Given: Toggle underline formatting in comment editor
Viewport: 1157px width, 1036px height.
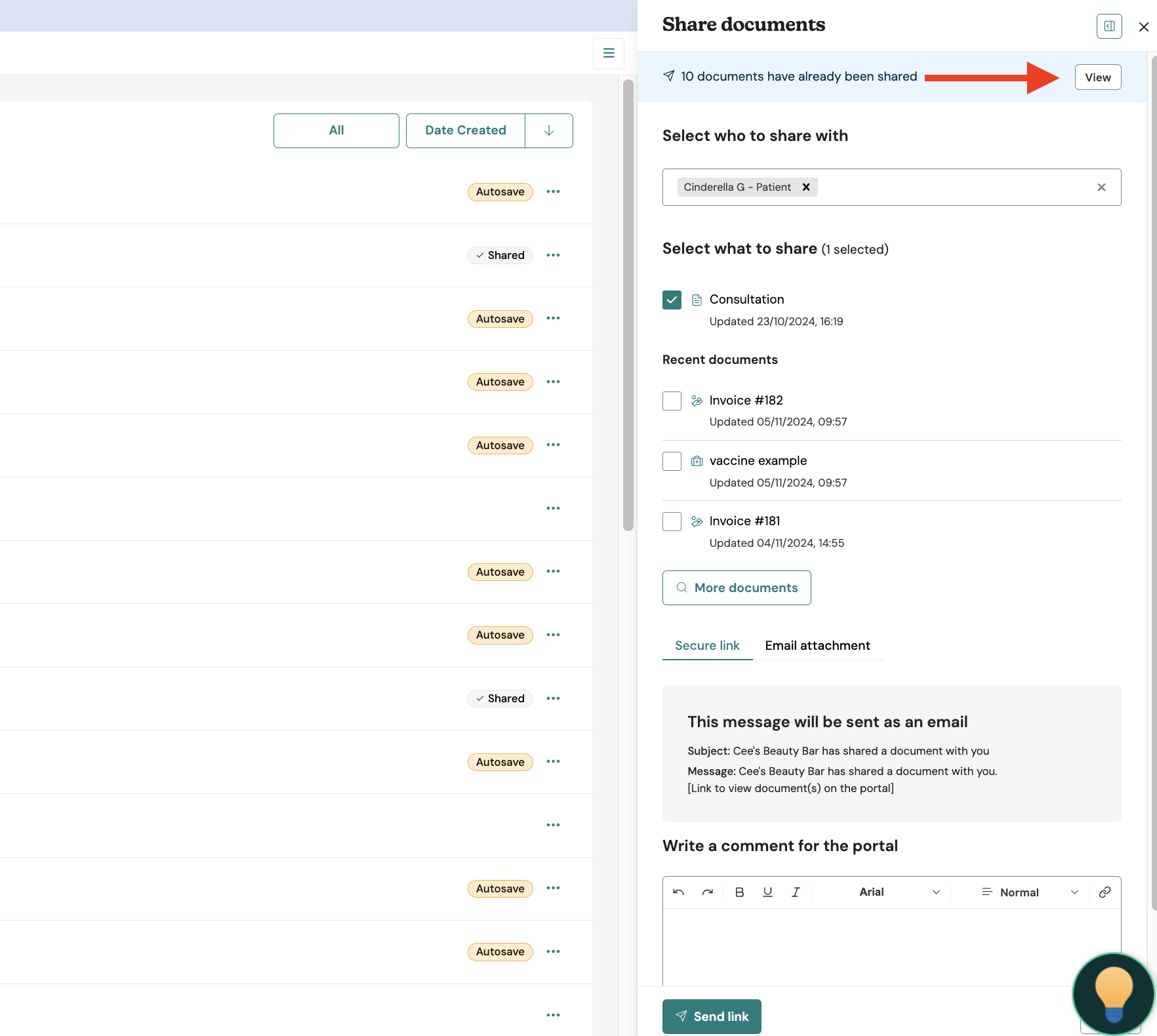Looking at the screenshot, I should 767,892.
